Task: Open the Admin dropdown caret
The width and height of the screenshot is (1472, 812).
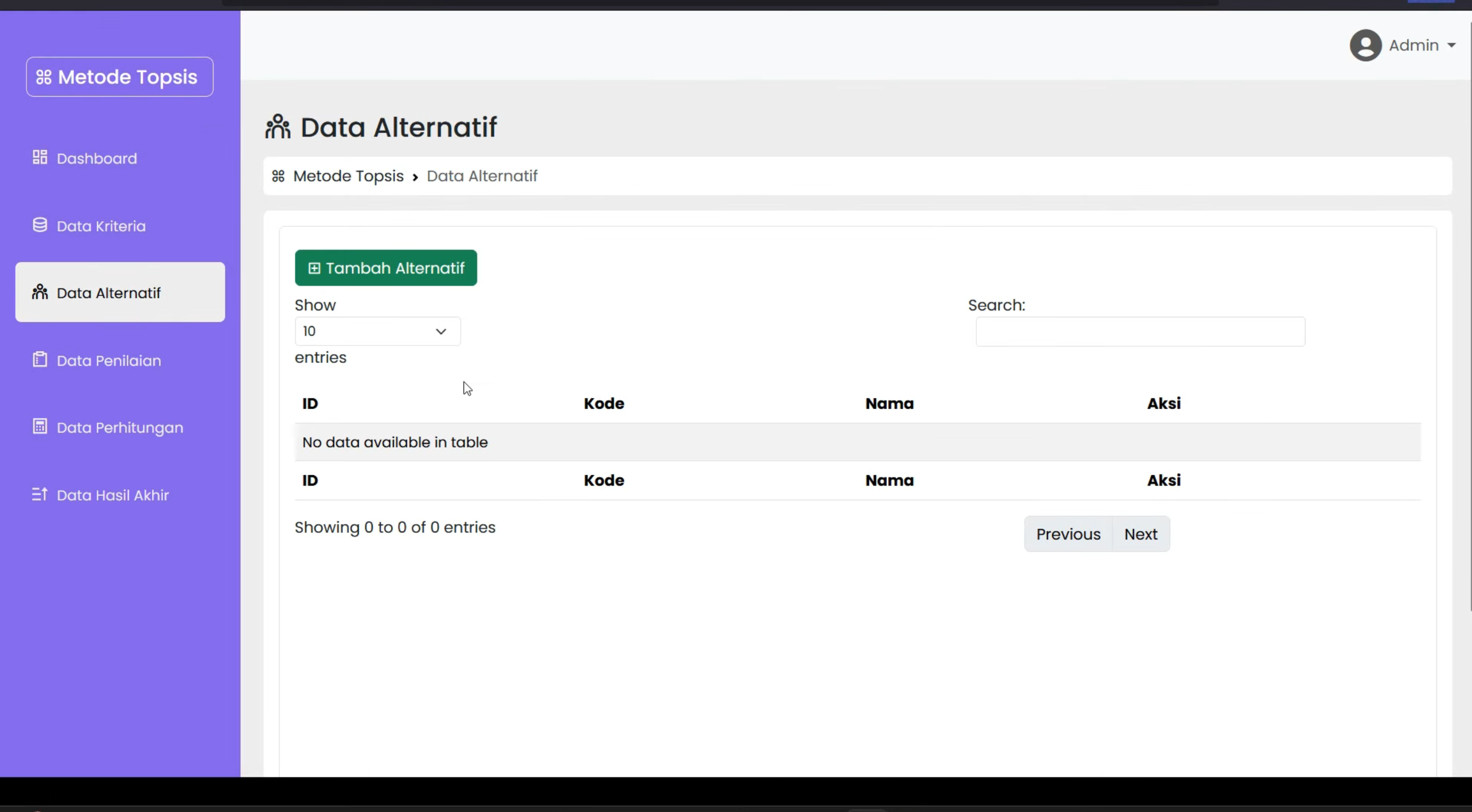Action: (1451, 45)
